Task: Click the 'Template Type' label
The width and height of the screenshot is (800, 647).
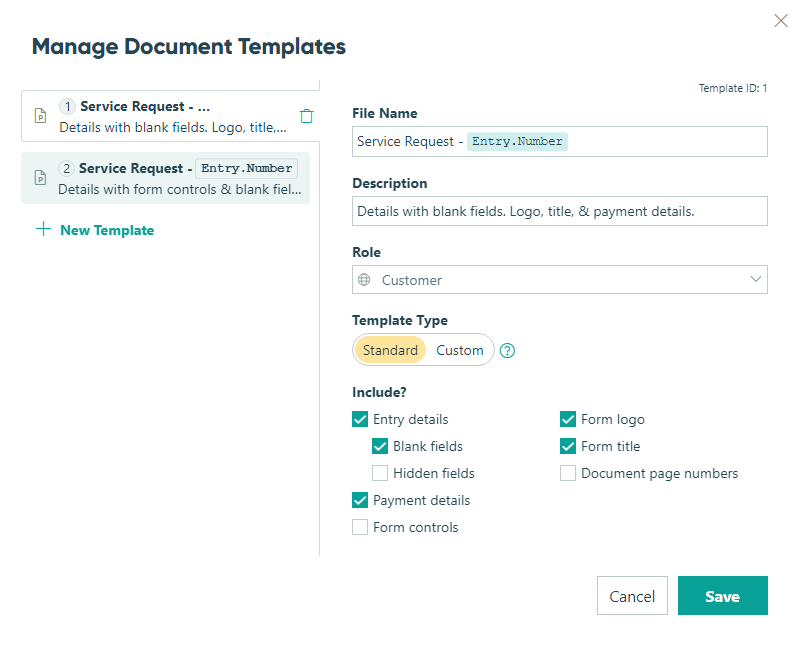Action: tap(399, 320)
